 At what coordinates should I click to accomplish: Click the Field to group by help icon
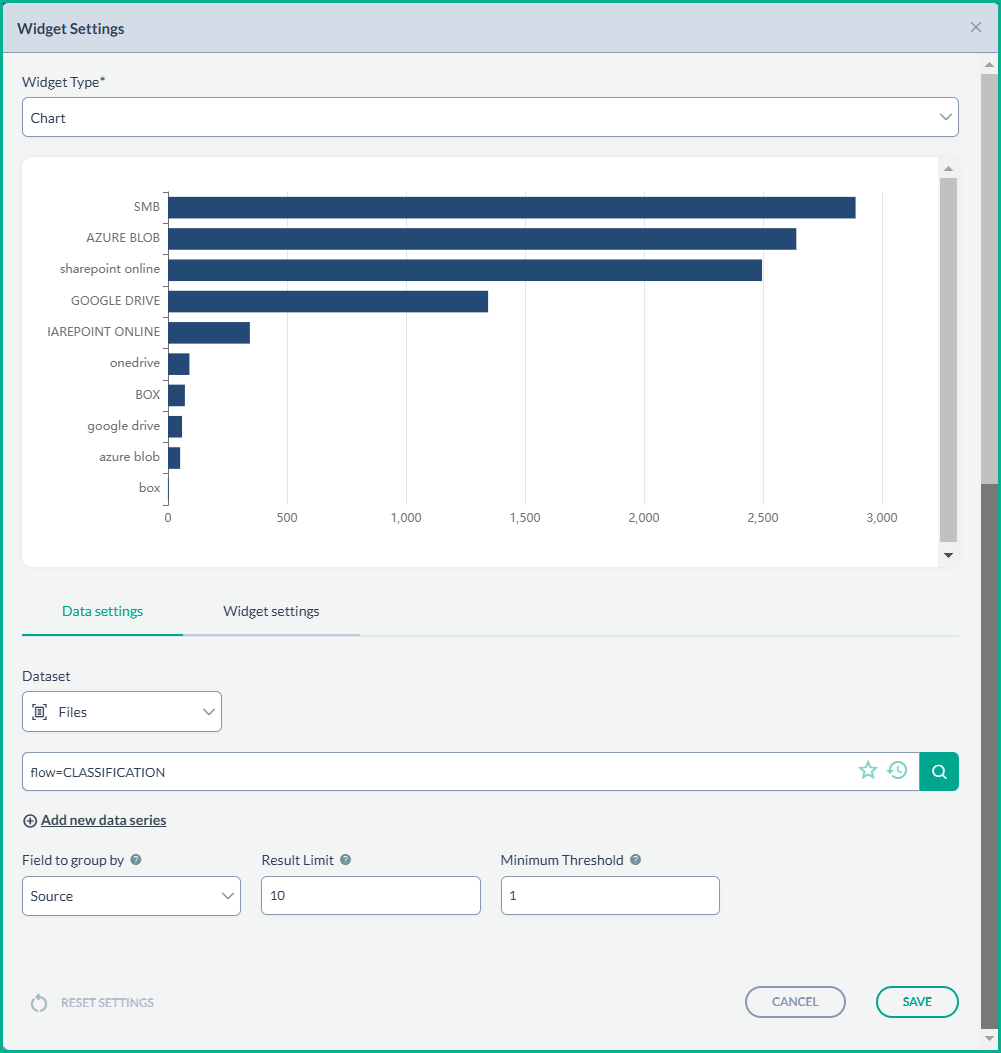coord(136,860)
